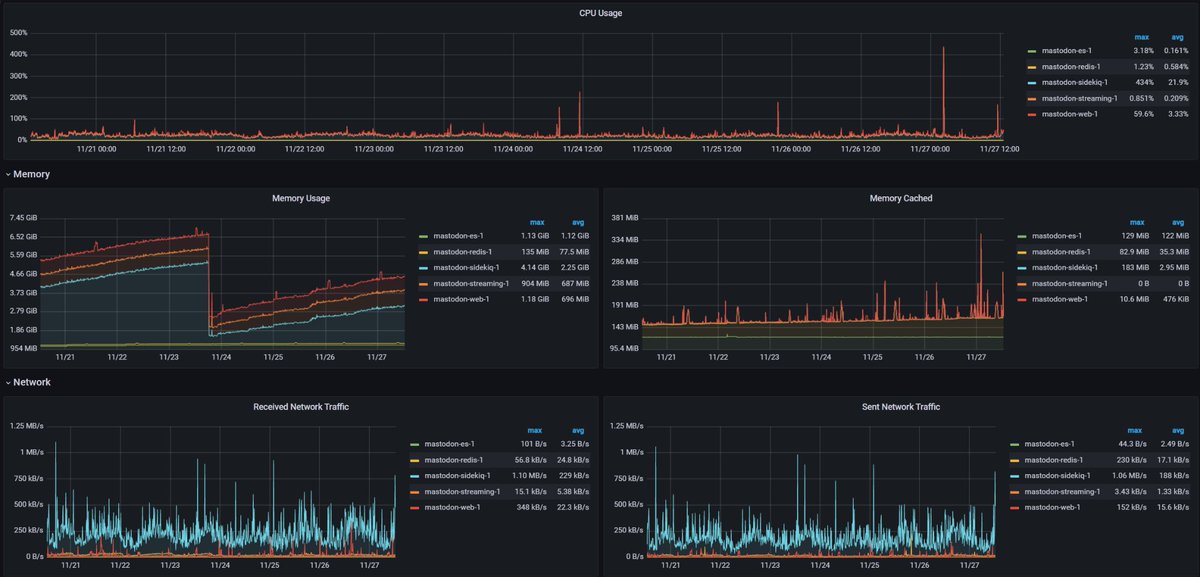Click the 381 MiB label on Memory Cached axis
This screenshot has width=1200, height=577.
click(x=625, y=218)
